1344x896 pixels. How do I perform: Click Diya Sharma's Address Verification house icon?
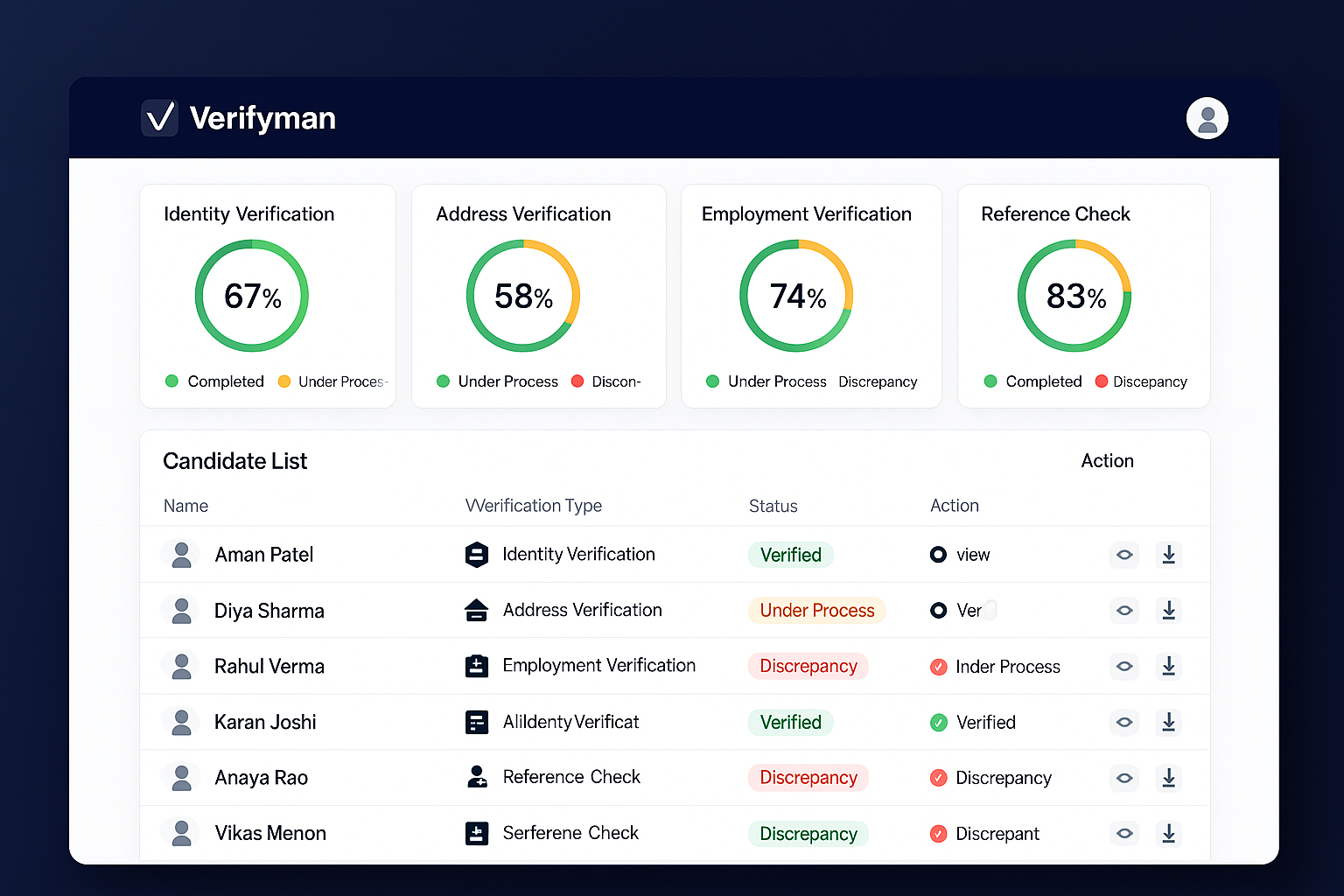coord(476,611)
